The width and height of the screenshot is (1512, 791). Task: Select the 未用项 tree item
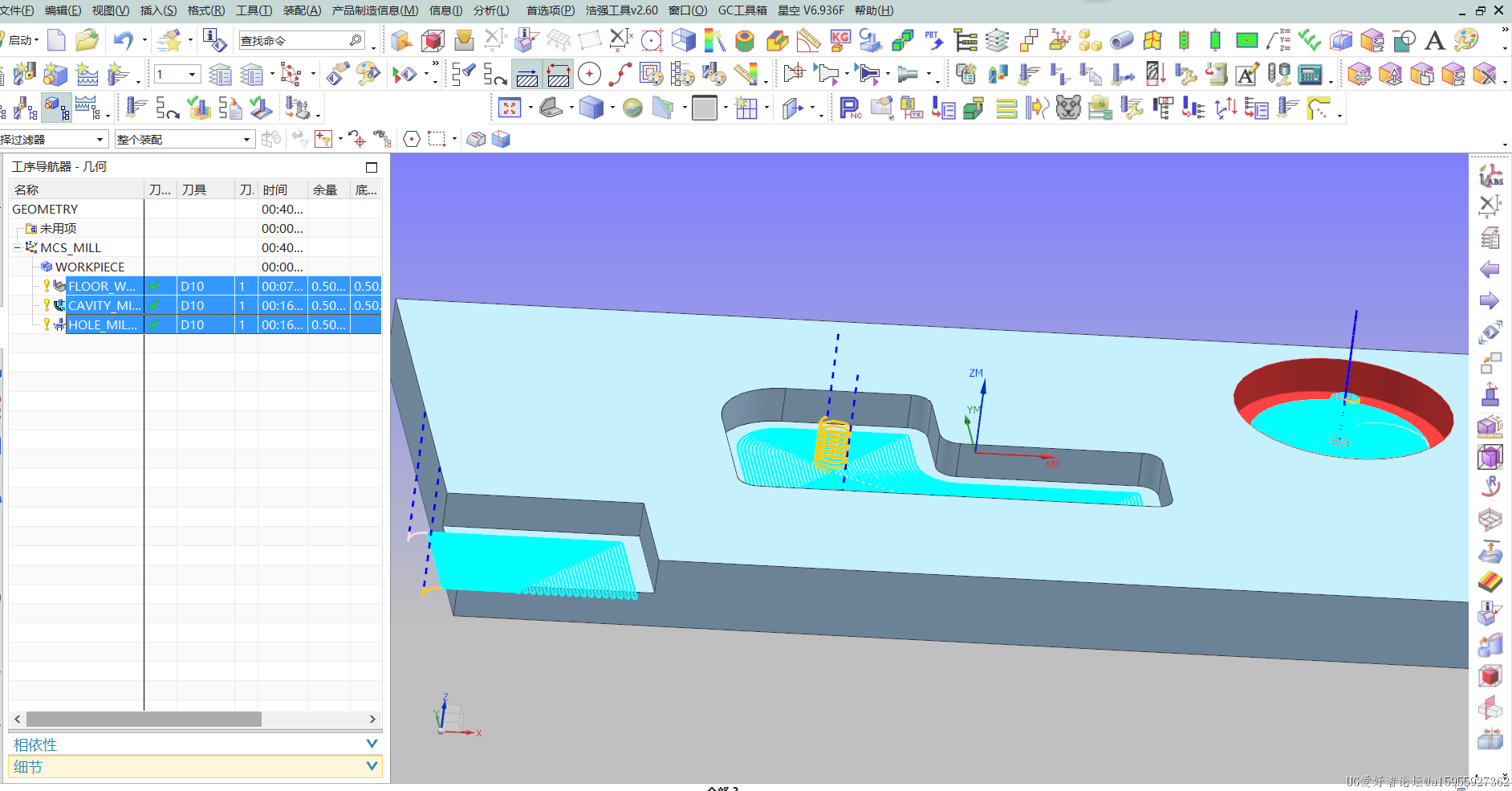click(58, 228)
